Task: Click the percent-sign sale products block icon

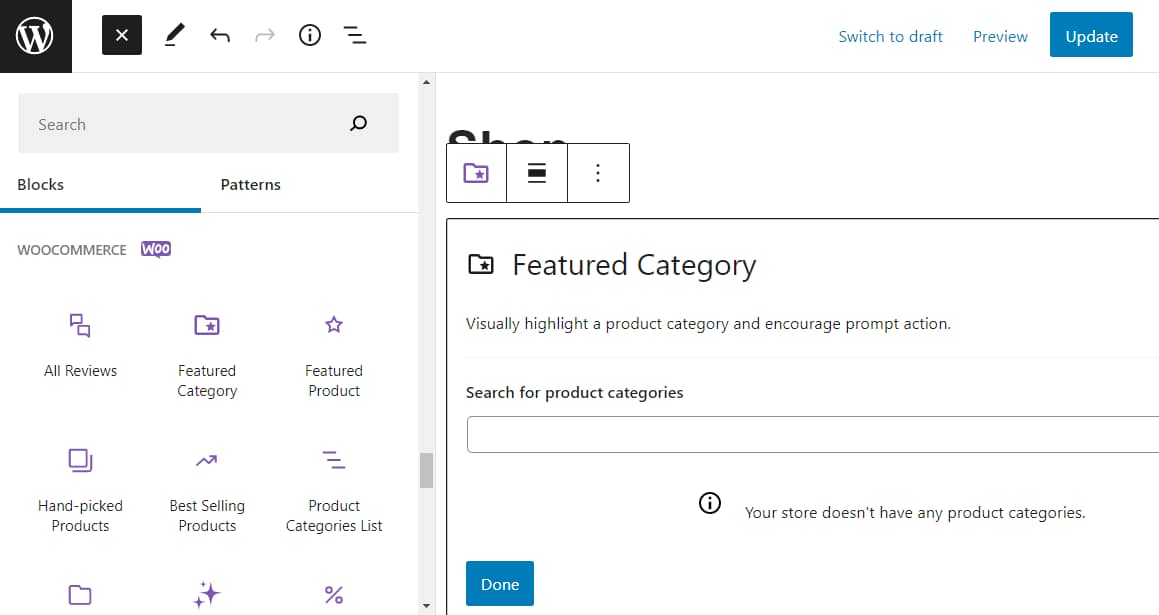Action: [x=333, y=593]
